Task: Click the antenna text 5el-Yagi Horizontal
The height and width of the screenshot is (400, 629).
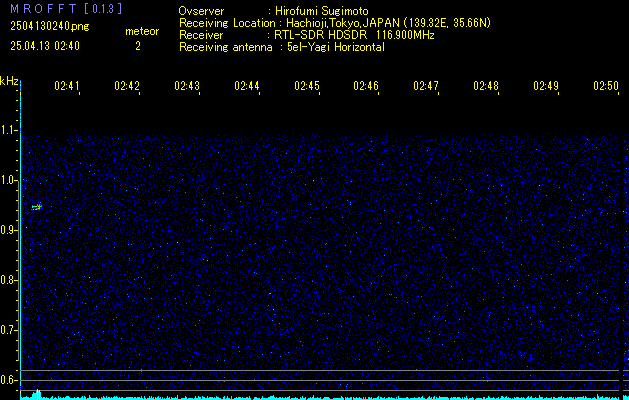Action: pyautogui.click(x=336, y=47)
